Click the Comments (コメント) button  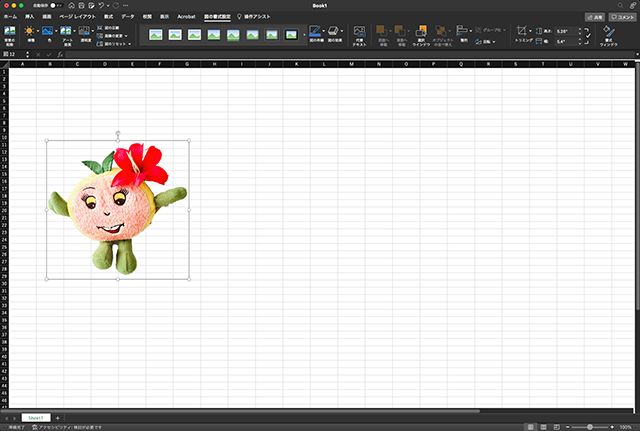tap(624, 17)
